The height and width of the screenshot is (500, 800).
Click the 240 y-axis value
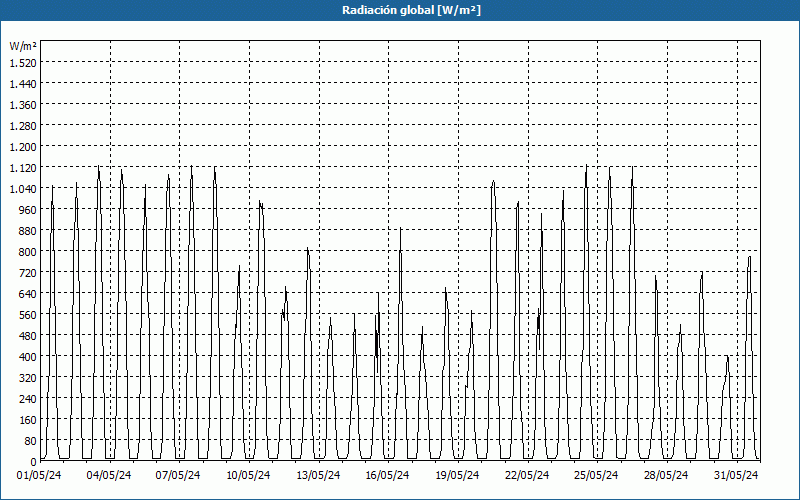point(29,398)
